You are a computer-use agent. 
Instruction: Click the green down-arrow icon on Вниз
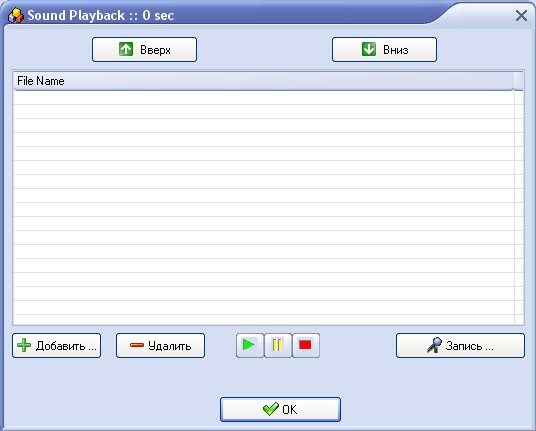point(369,49)
